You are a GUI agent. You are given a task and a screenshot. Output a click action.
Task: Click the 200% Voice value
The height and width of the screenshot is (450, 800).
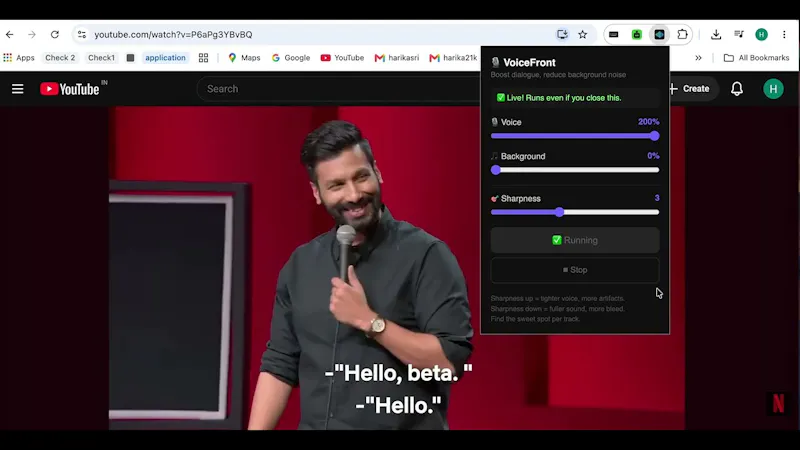pos(648,122)
